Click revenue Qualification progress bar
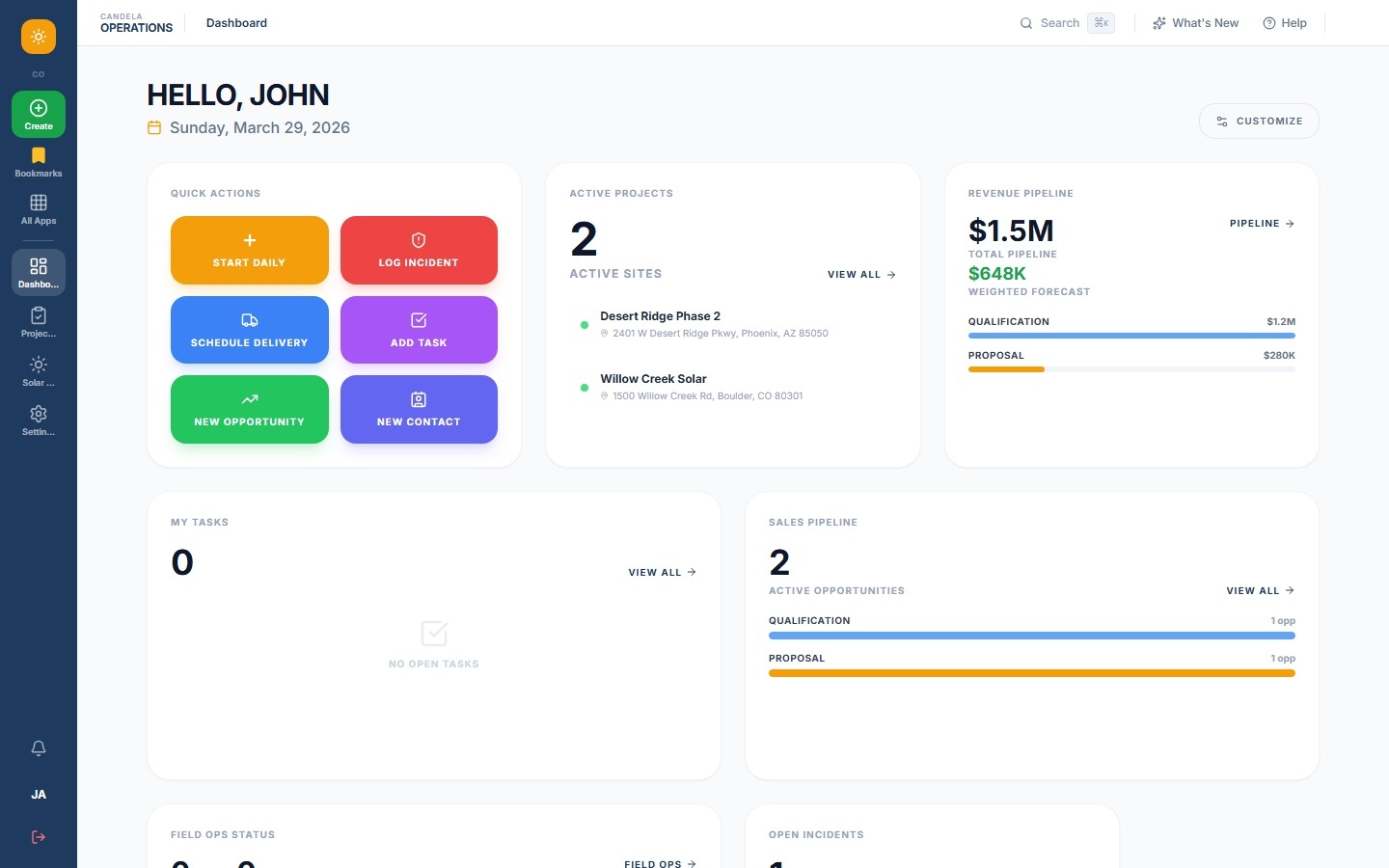Screen dimensions: 1389x868 tap(1131, 336)
